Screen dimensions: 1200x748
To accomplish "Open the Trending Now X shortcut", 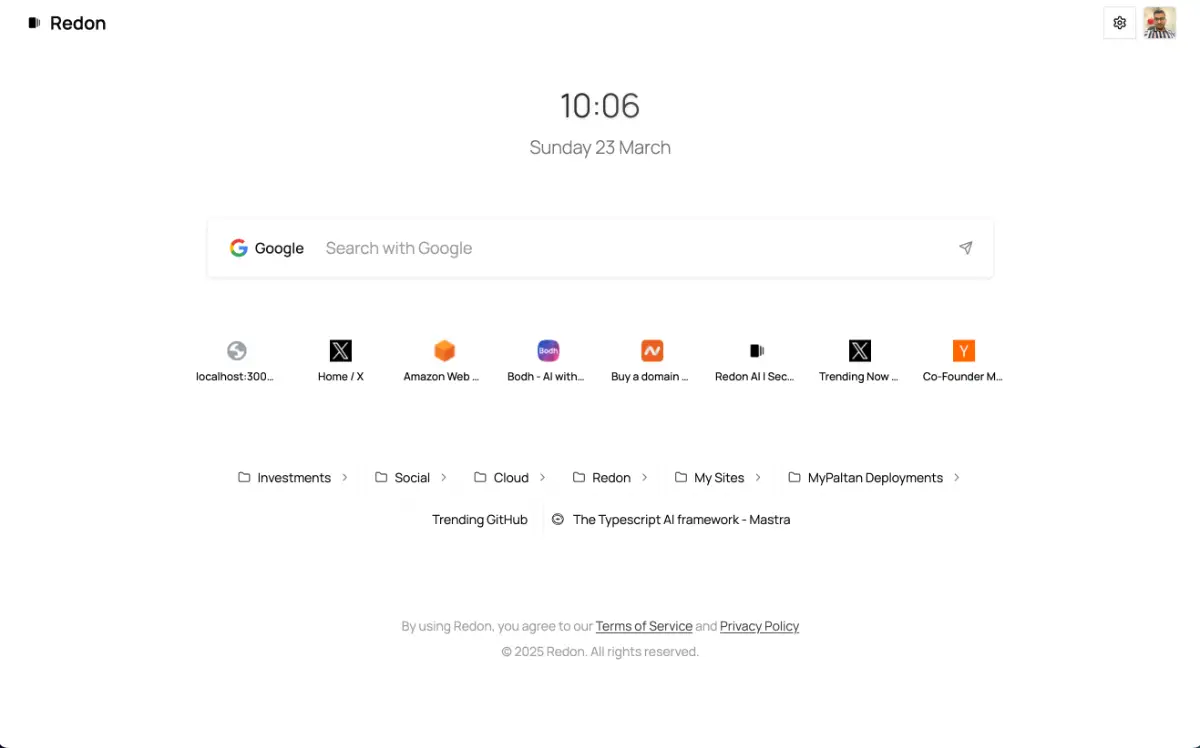I will pyautogui.click(x=860, y=361).
